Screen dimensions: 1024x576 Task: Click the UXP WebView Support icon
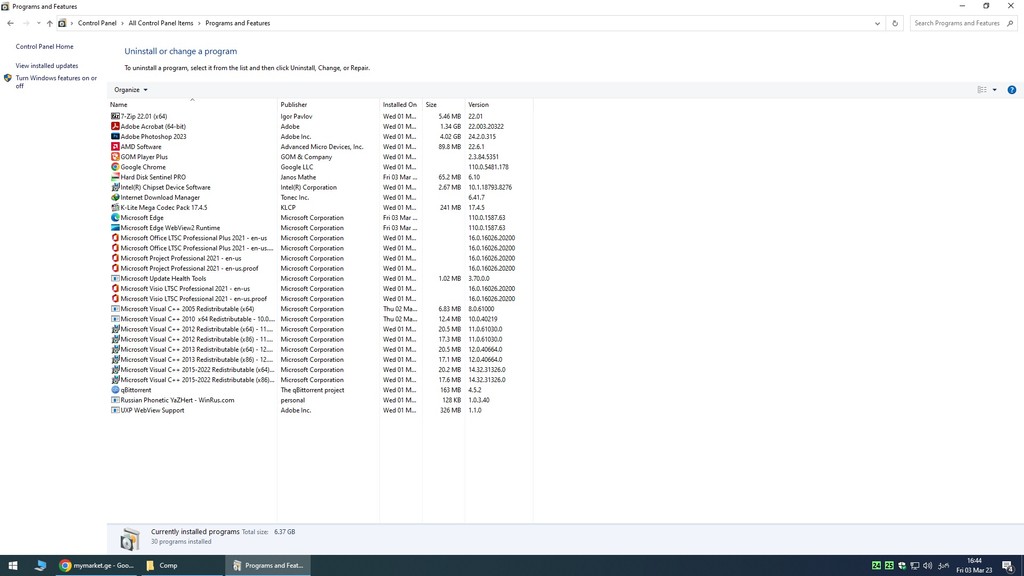(x=115, y=410)
